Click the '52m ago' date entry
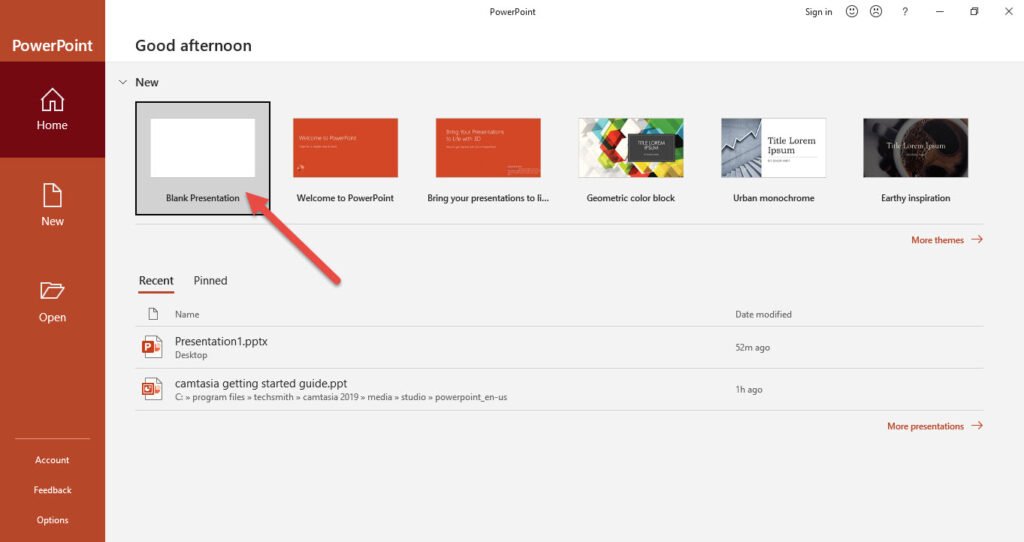 pyautogui.click(x=752, y=347)
